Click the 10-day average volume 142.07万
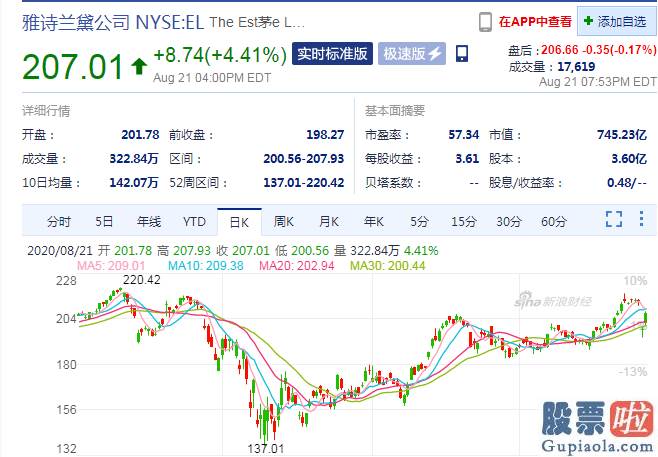658x457 pixels. pos(134,183)
